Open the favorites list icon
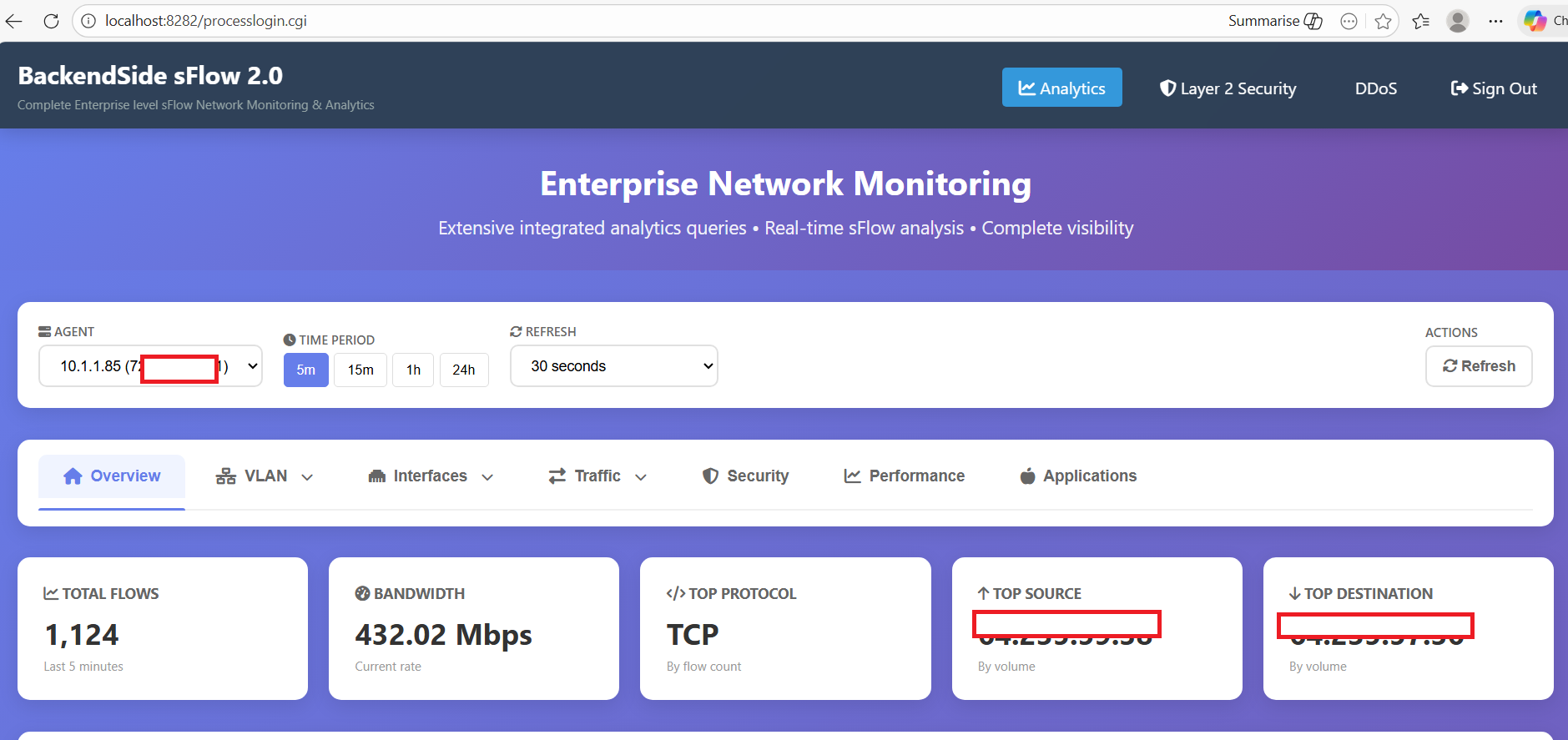Screen dimensions: 1568x740 point(1421,21)
